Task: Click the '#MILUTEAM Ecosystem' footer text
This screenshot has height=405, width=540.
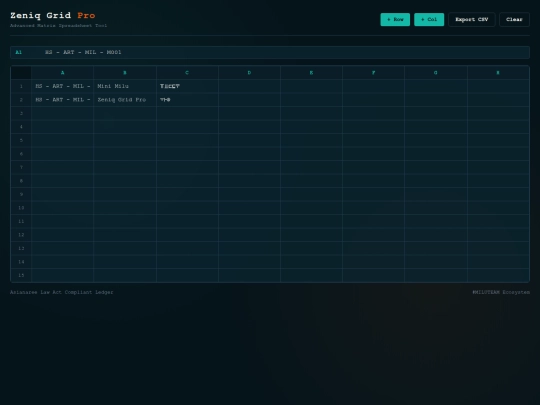Action: pos(501,292)
